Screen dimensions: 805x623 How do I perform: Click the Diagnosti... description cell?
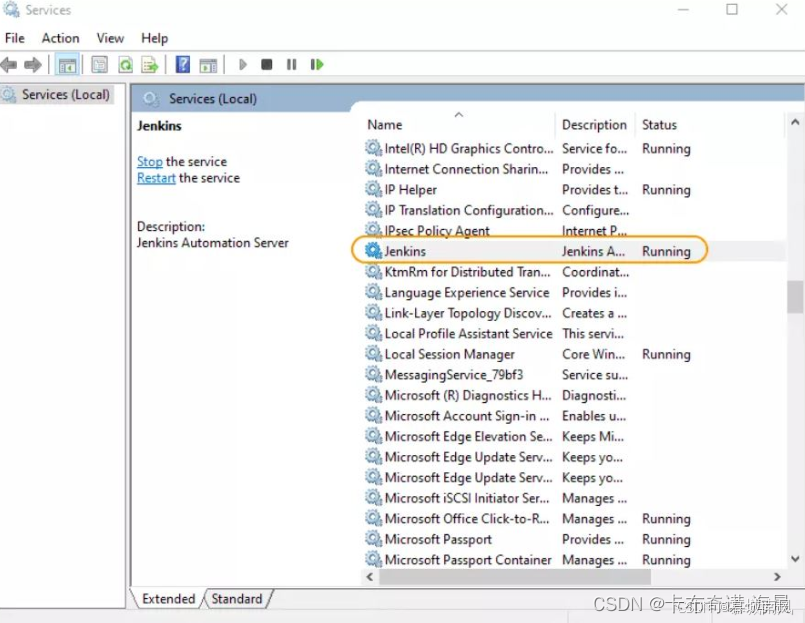click(593, 395)
